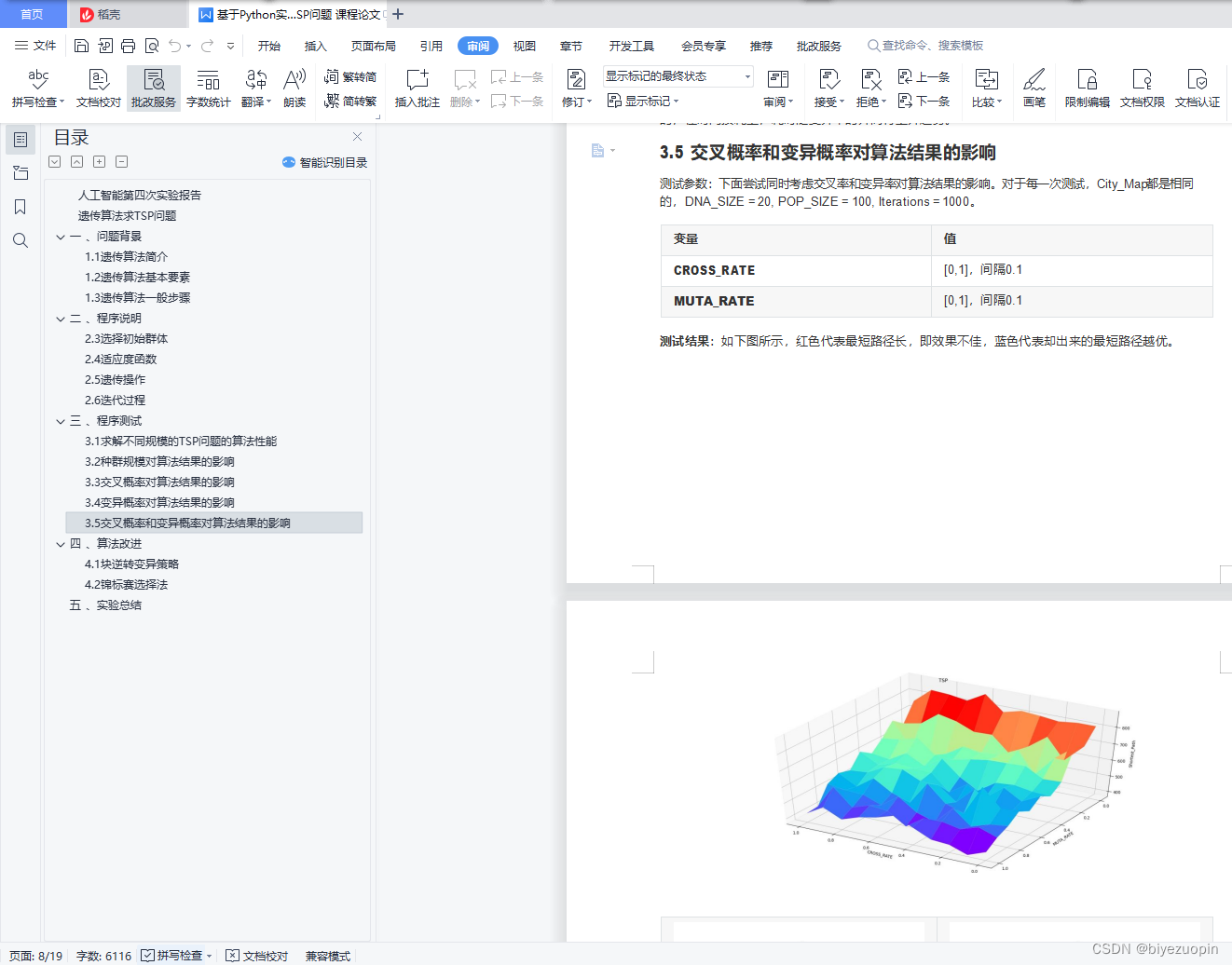1232x965 pixels.
Task: Click the 字数: 6116 status bar entry
Action: 104,956
